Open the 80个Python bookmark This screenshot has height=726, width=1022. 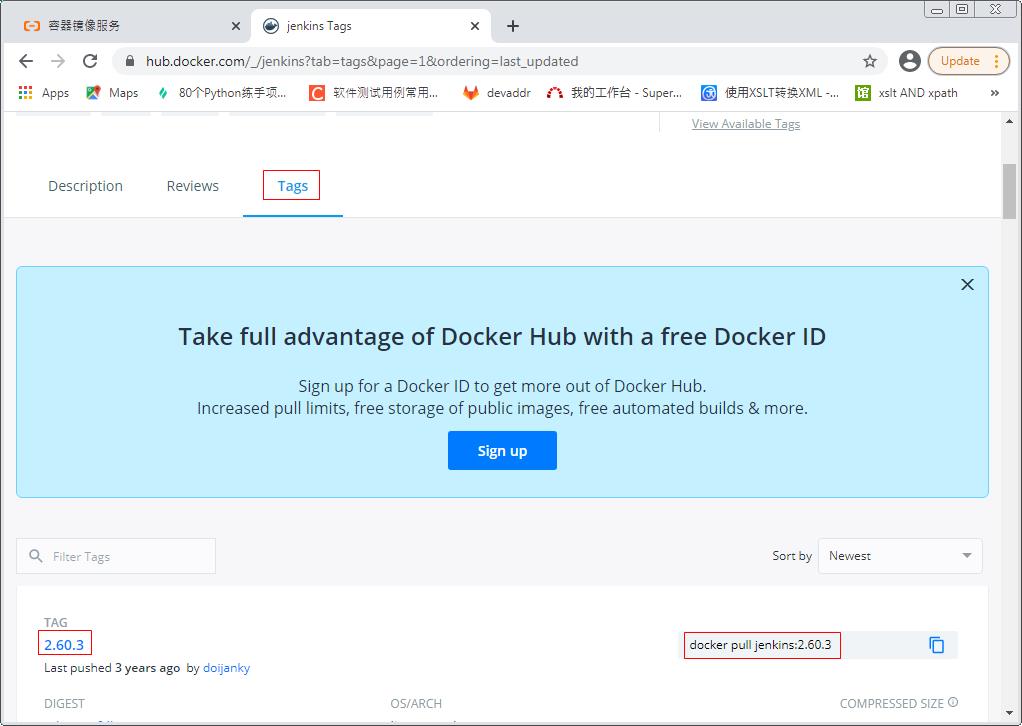coord(222,93)
